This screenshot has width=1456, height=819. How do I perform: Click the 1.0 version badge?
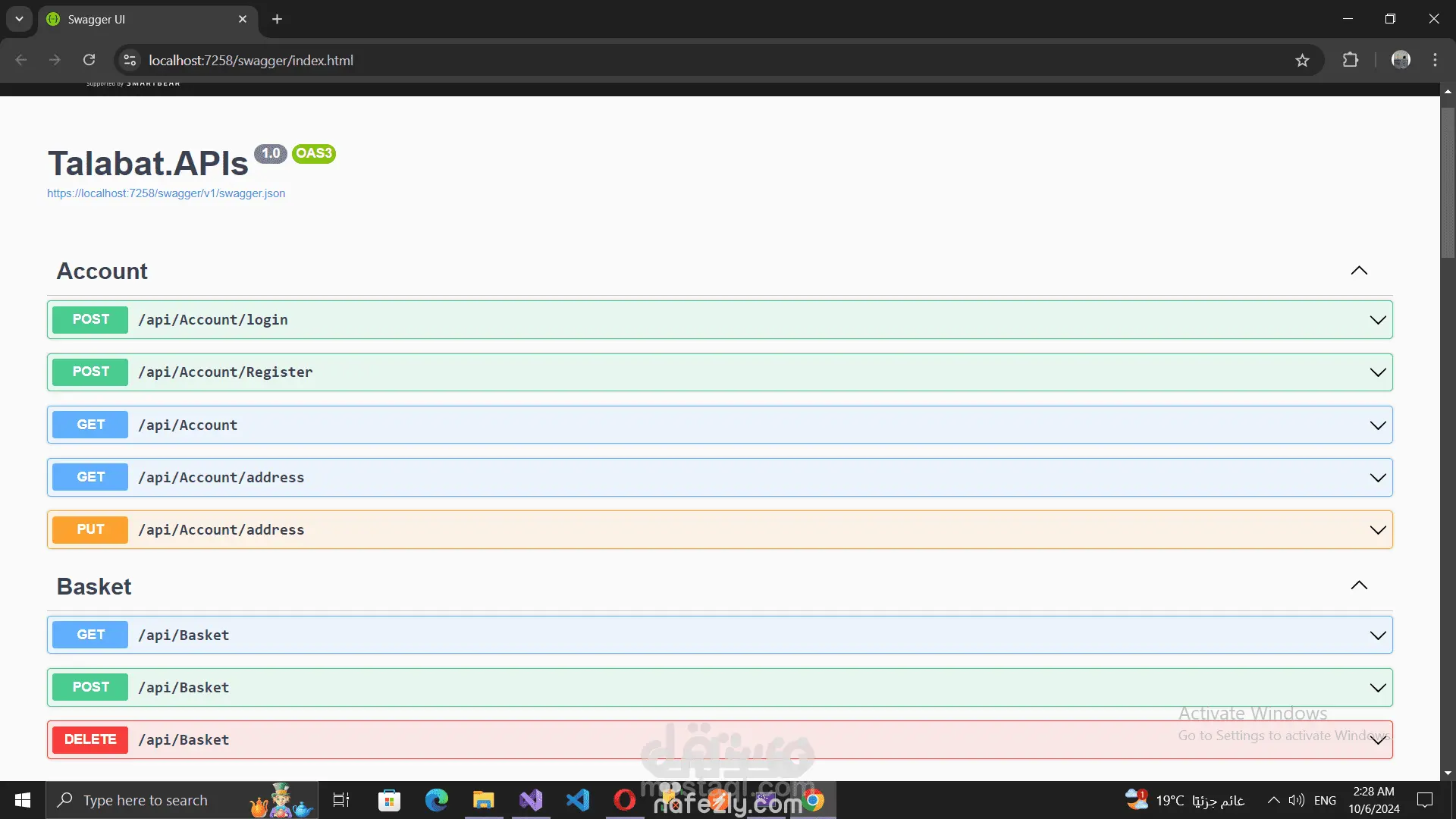[x=271, y=153]
